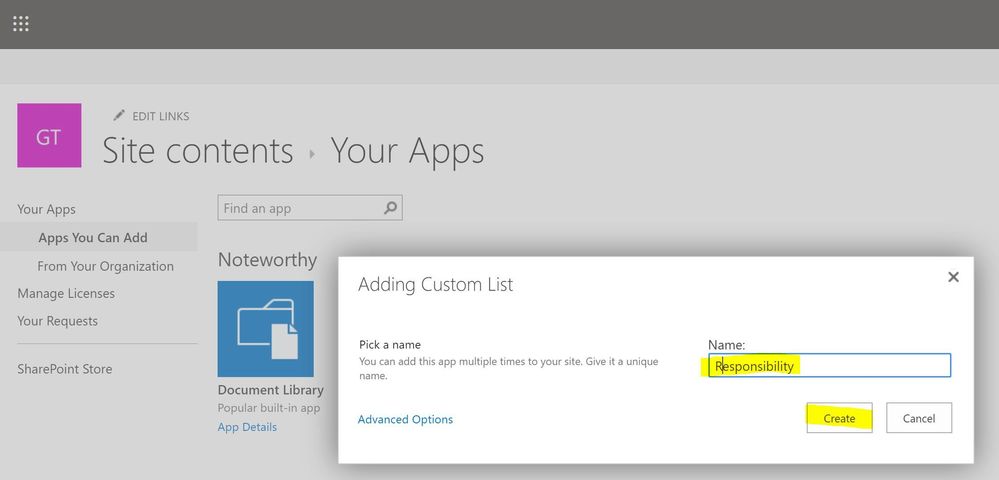The width and height of the screenshot is (999, 480).
Task: Open Your Requests page
Action: pyautogui.click(x=57, y=321)
